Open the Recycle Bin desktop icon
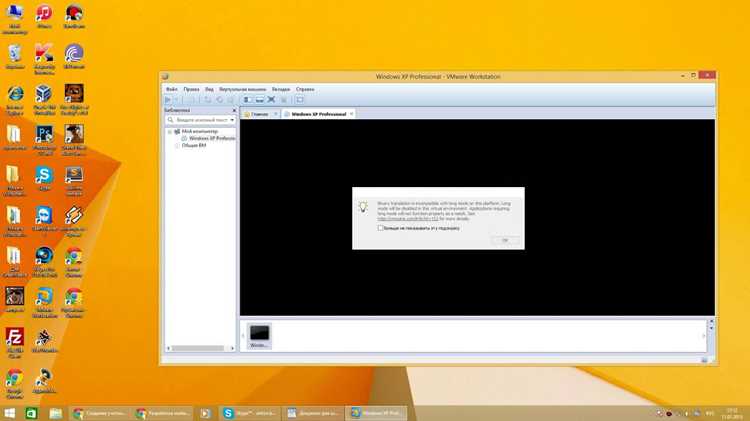Viewport: 750px width, 421px height. pyautogui.click(x=15, y=56)
